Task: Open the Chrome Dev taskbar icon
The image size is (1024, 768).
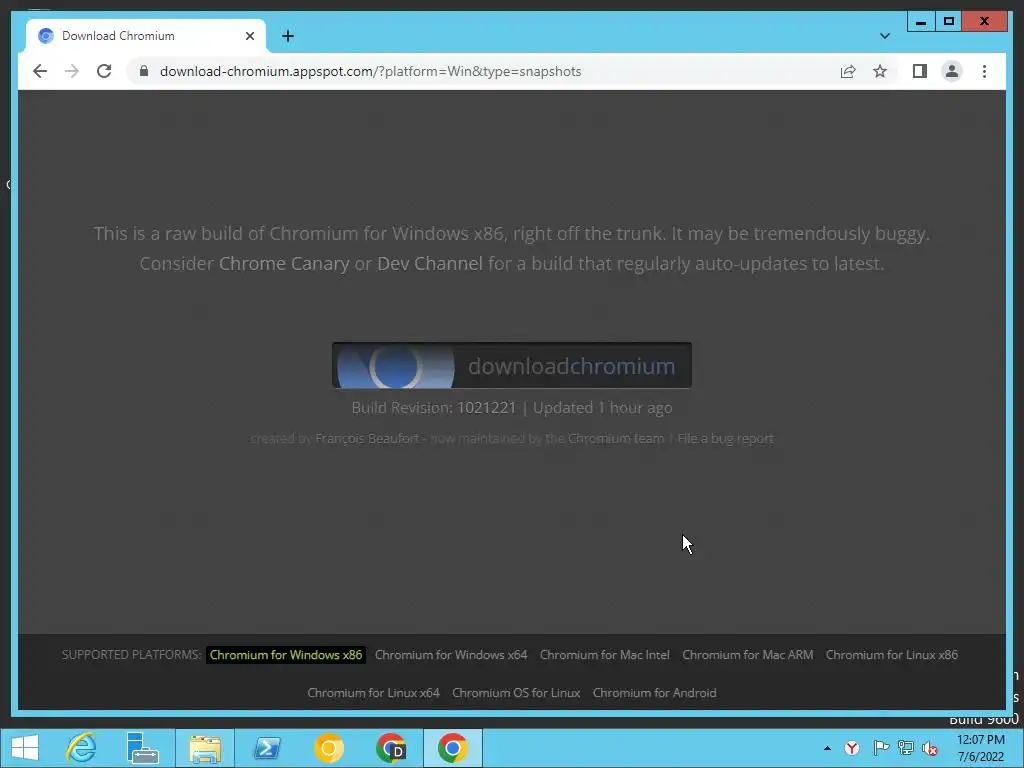Action: click(391, 748)
